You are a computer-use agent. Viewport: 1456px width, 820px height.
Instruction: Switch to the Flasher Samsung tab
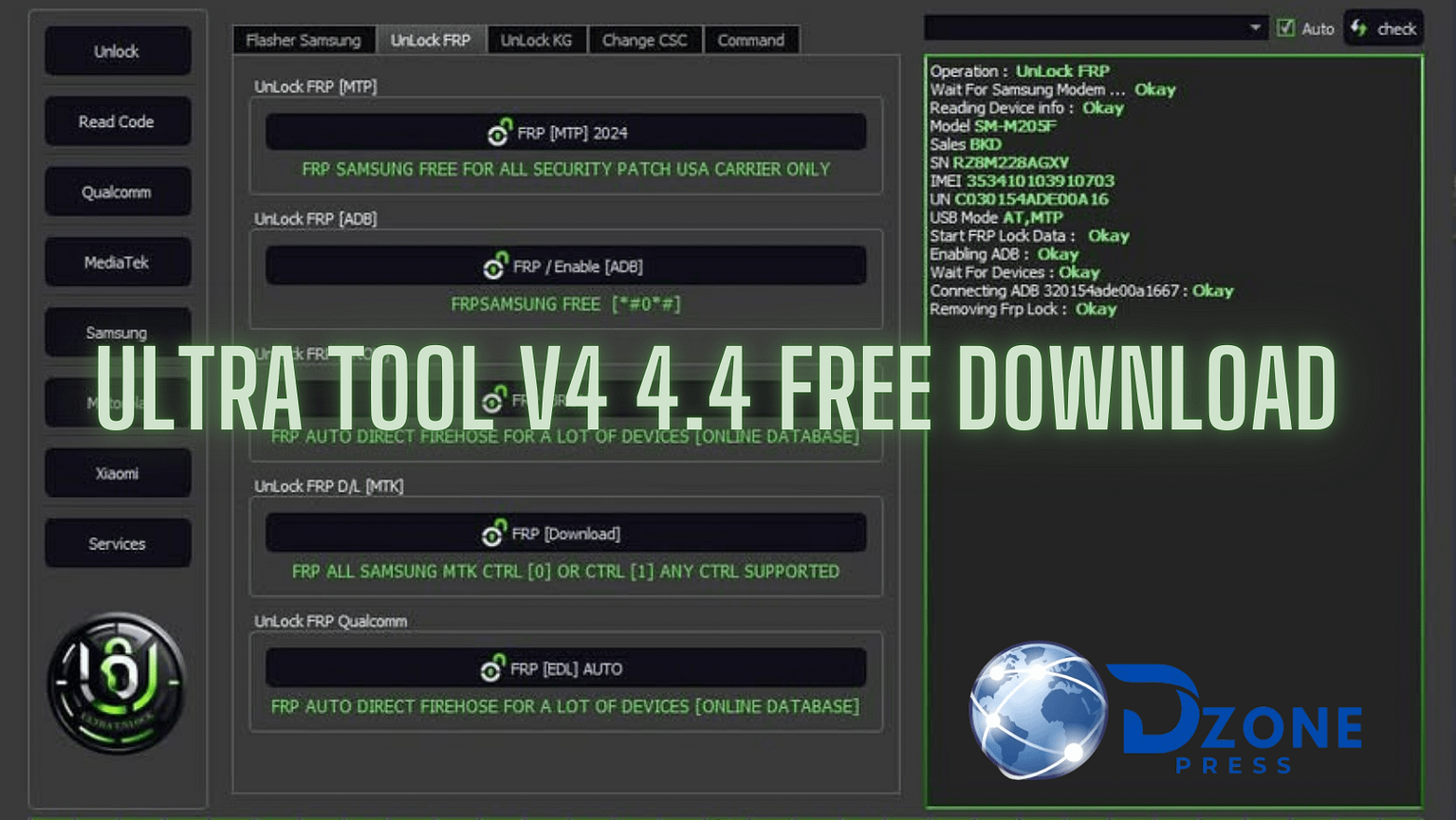click(x=304, y=40)
